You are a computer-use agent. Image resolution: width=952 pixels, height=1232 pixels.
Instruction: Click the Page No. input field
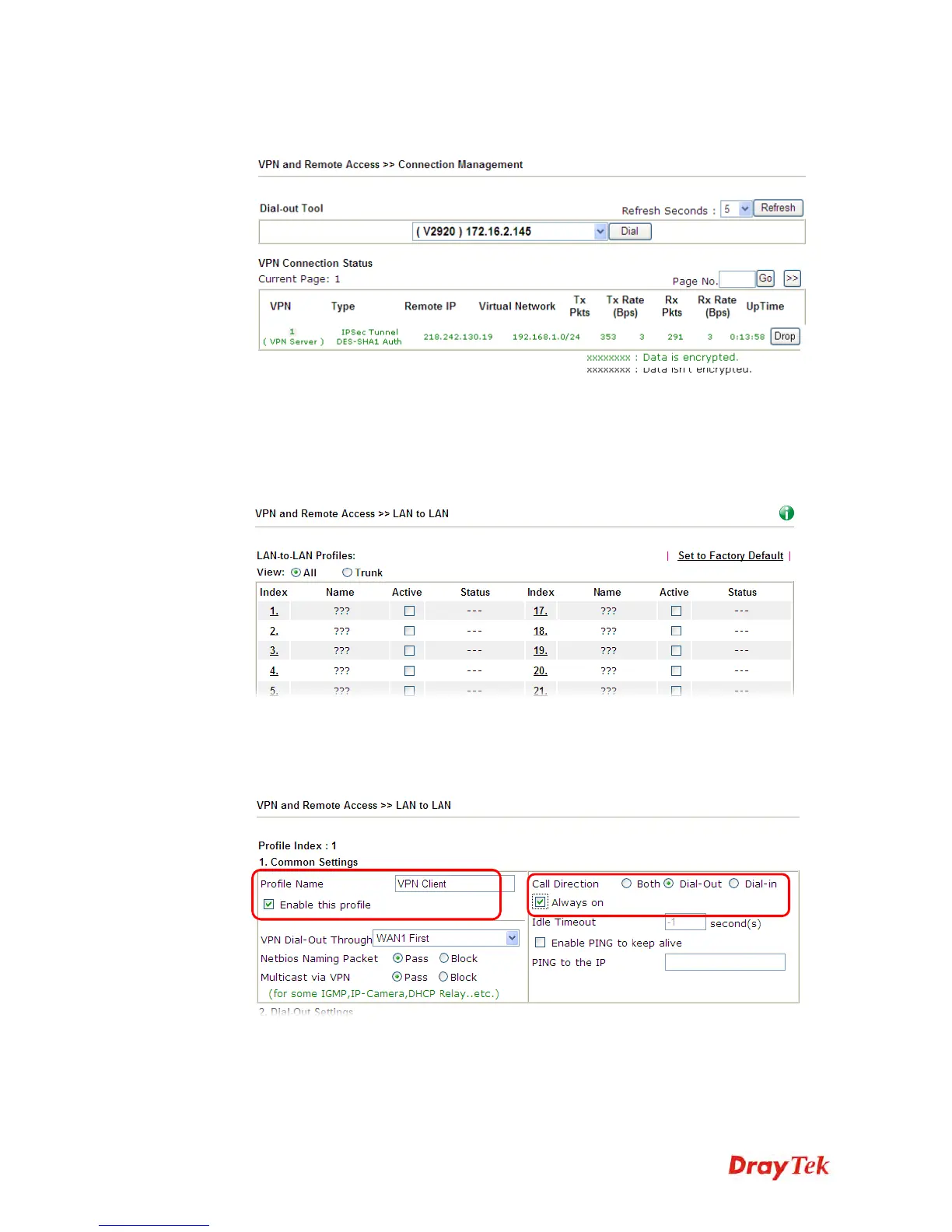[x=737, y=279]
